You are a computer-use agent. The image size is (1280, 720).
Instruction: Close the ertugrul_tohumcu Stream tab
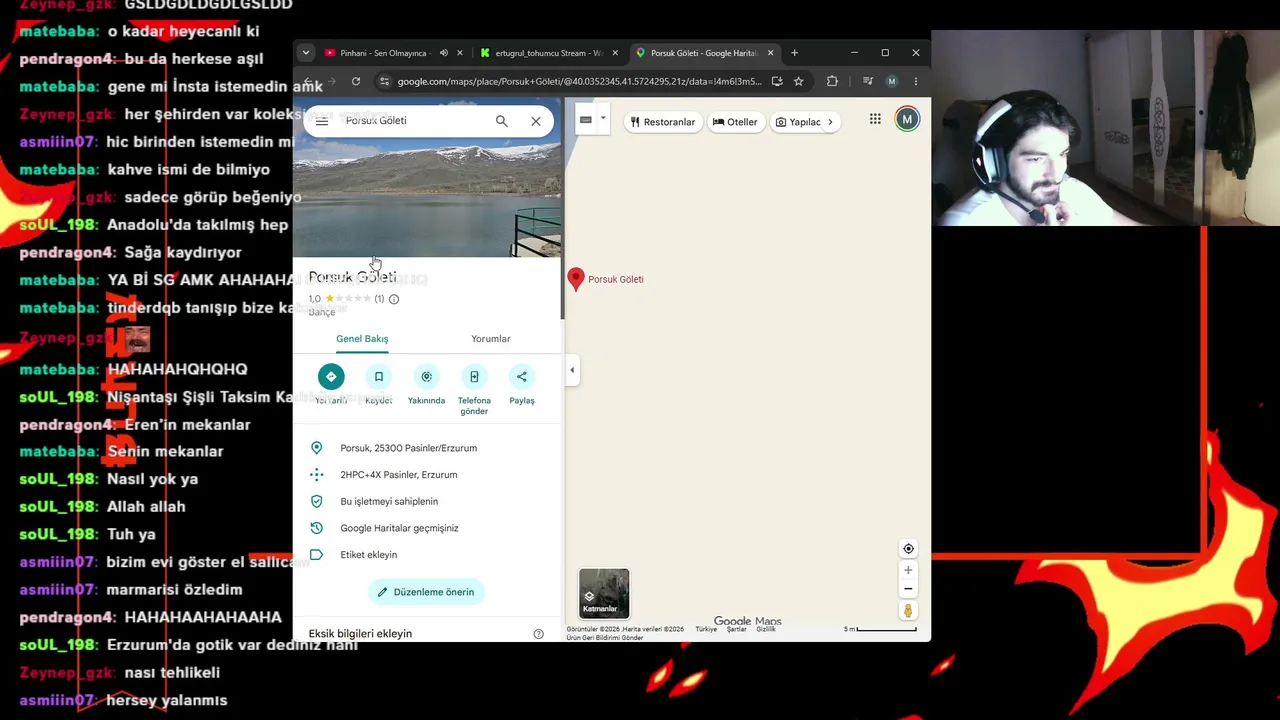(615, 53)
